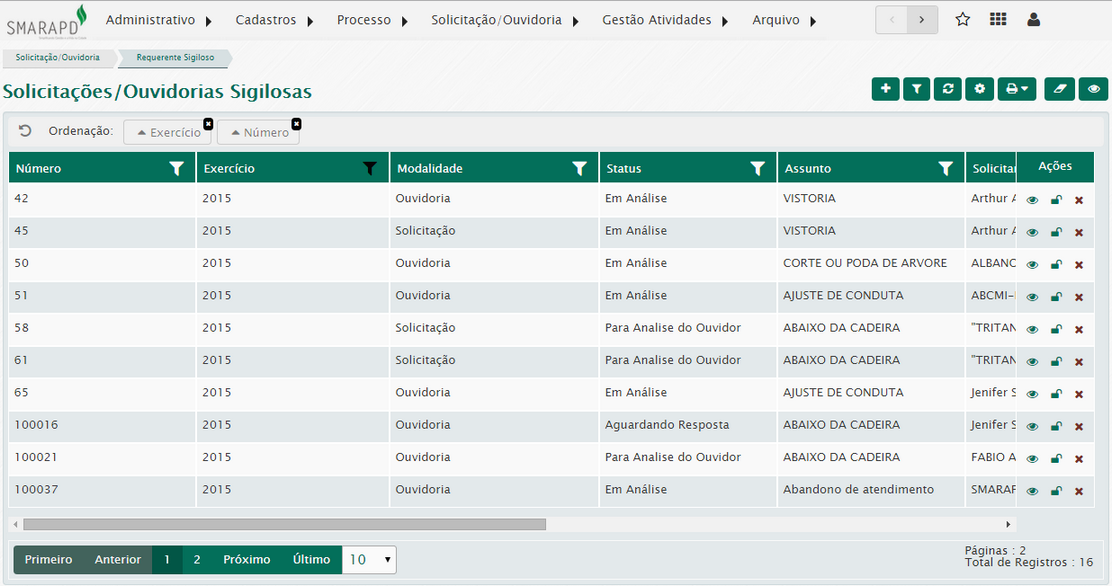
Task: Open the Status column filter
Action: pos(757,169)
